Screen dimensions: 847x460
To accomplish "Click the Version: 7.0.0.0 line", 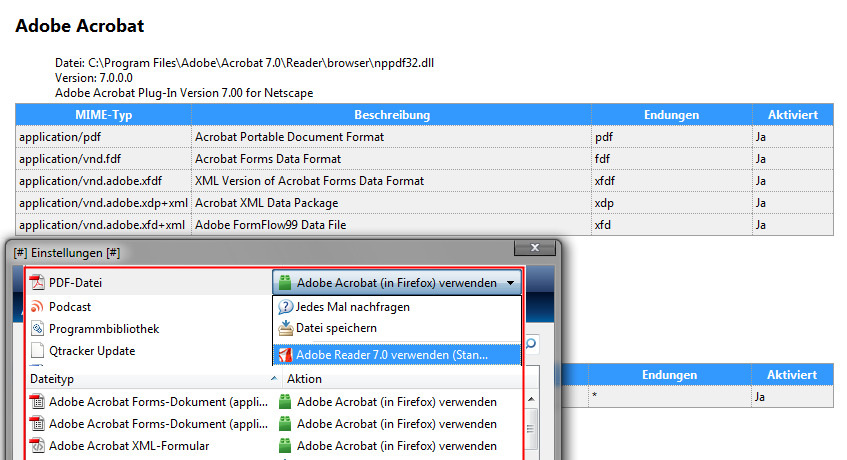I will click(93, 78).
